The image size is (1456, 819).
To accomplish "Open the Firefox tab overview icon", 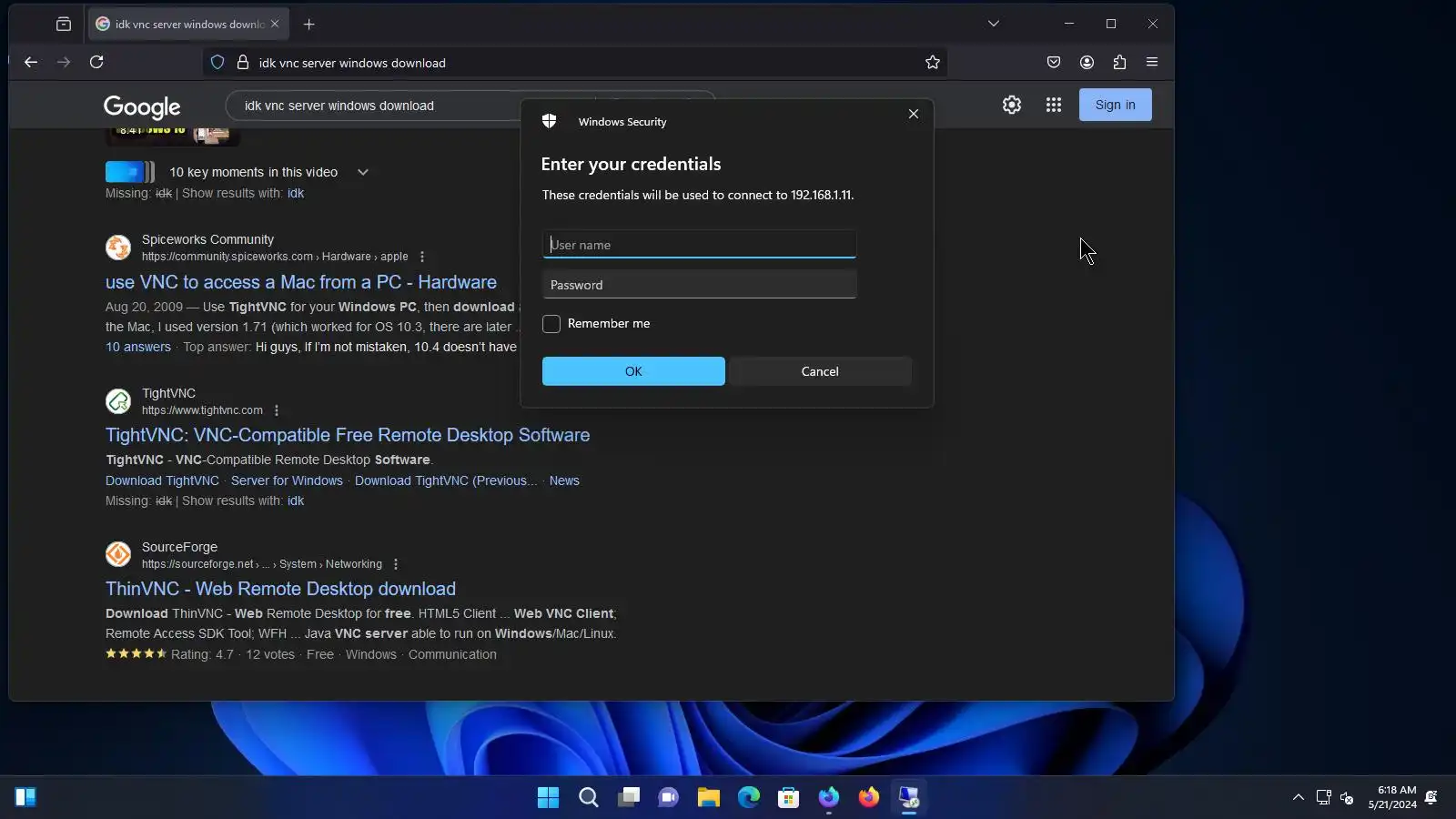I will [64, 25].
